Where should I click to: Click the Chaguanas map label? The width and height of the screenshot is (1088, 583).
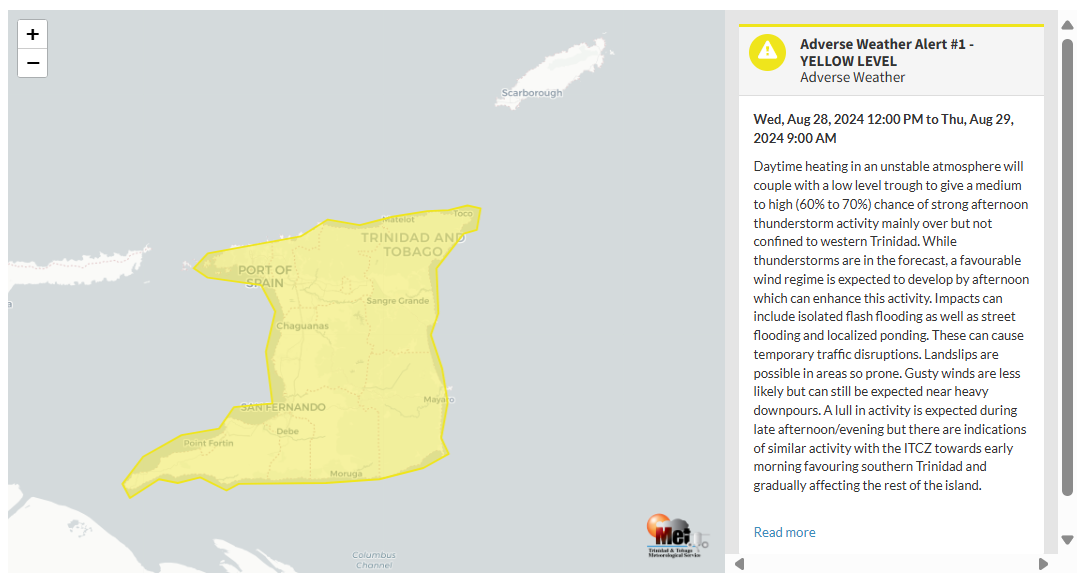click(303, 326)
